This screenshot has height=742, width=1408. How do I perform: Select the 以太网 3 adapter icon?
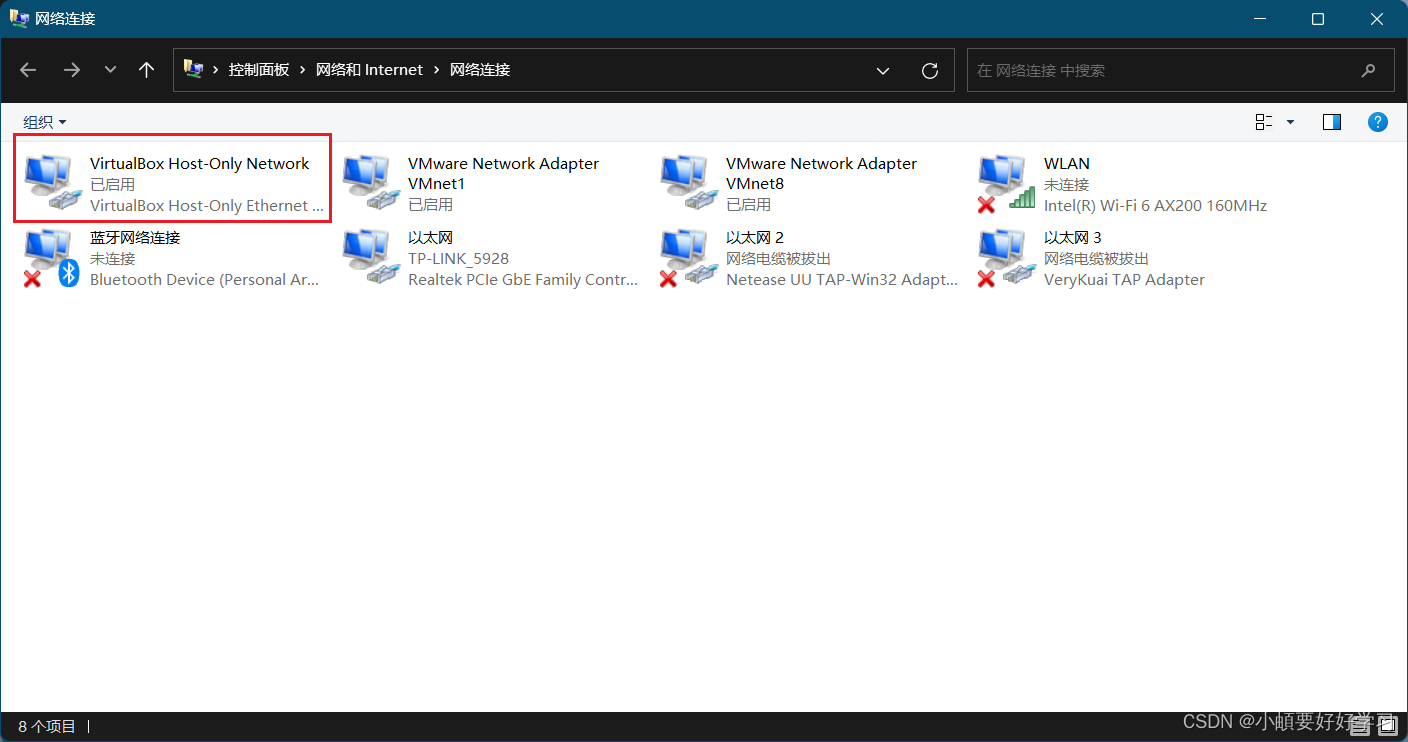click(1006, 257)
